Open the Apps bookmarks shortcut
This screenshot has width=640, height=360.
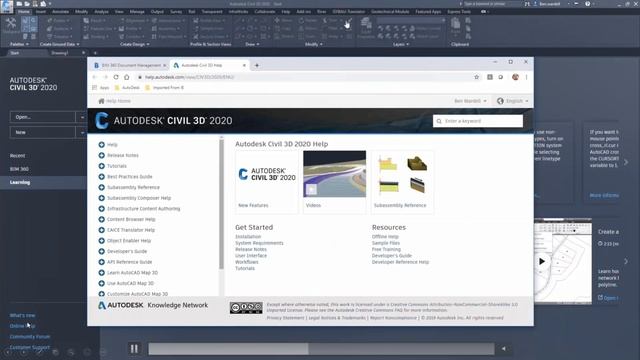[x=101, y=88]
